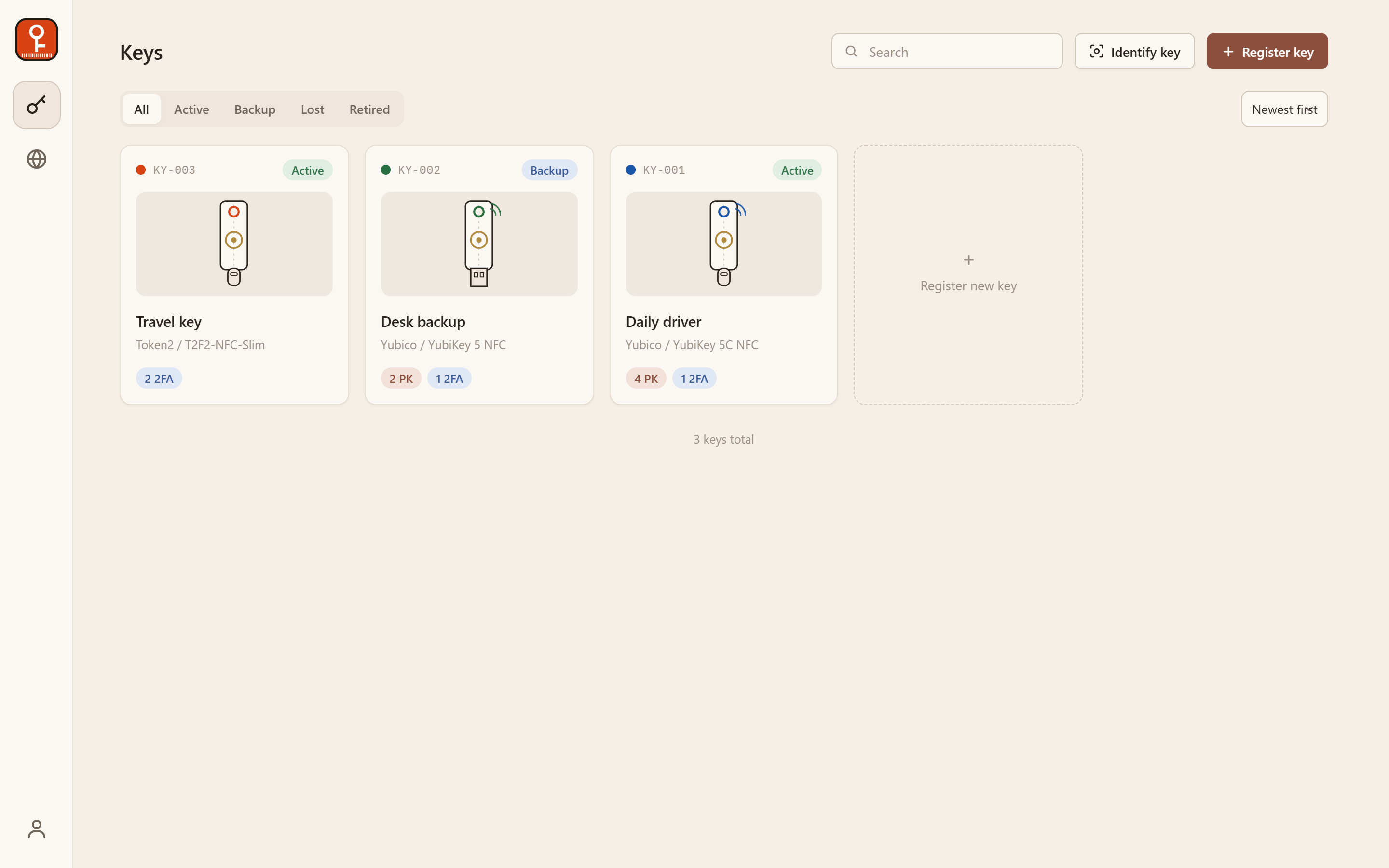
Task: Click the 3 keys total text
Action: pos(723,439)
